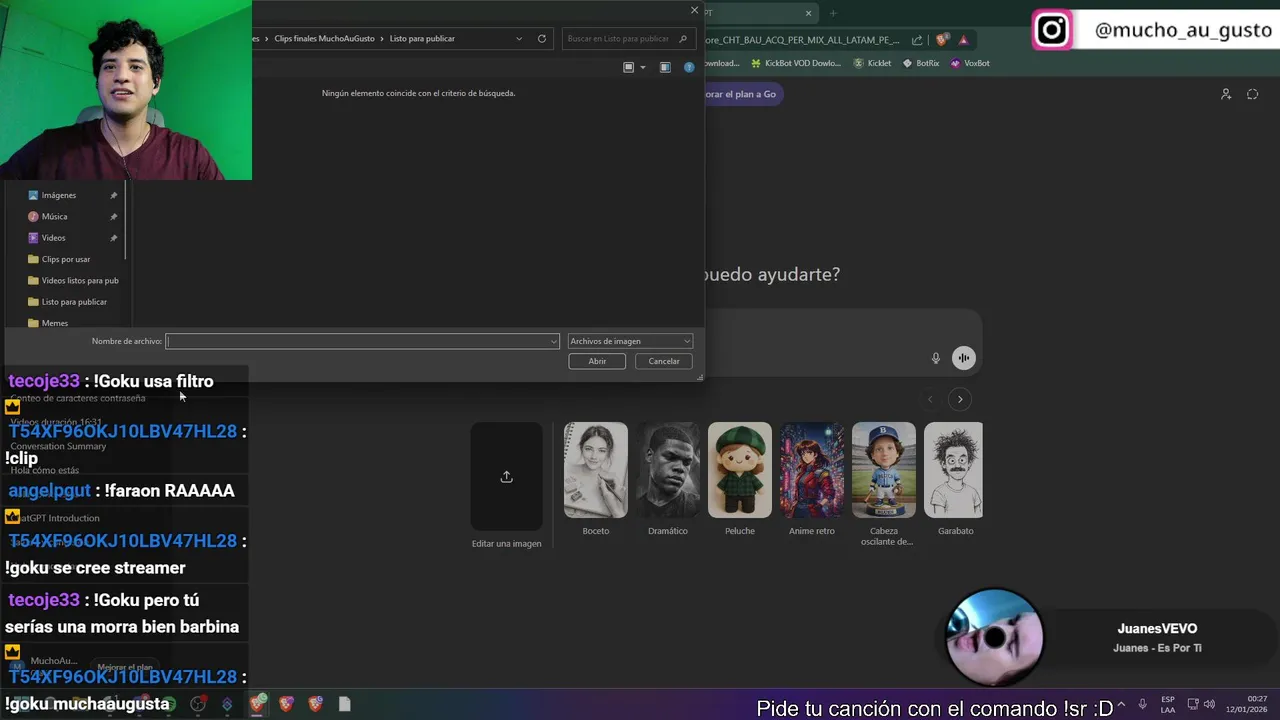Open view options dropdown arrow

tap(643, 67)
